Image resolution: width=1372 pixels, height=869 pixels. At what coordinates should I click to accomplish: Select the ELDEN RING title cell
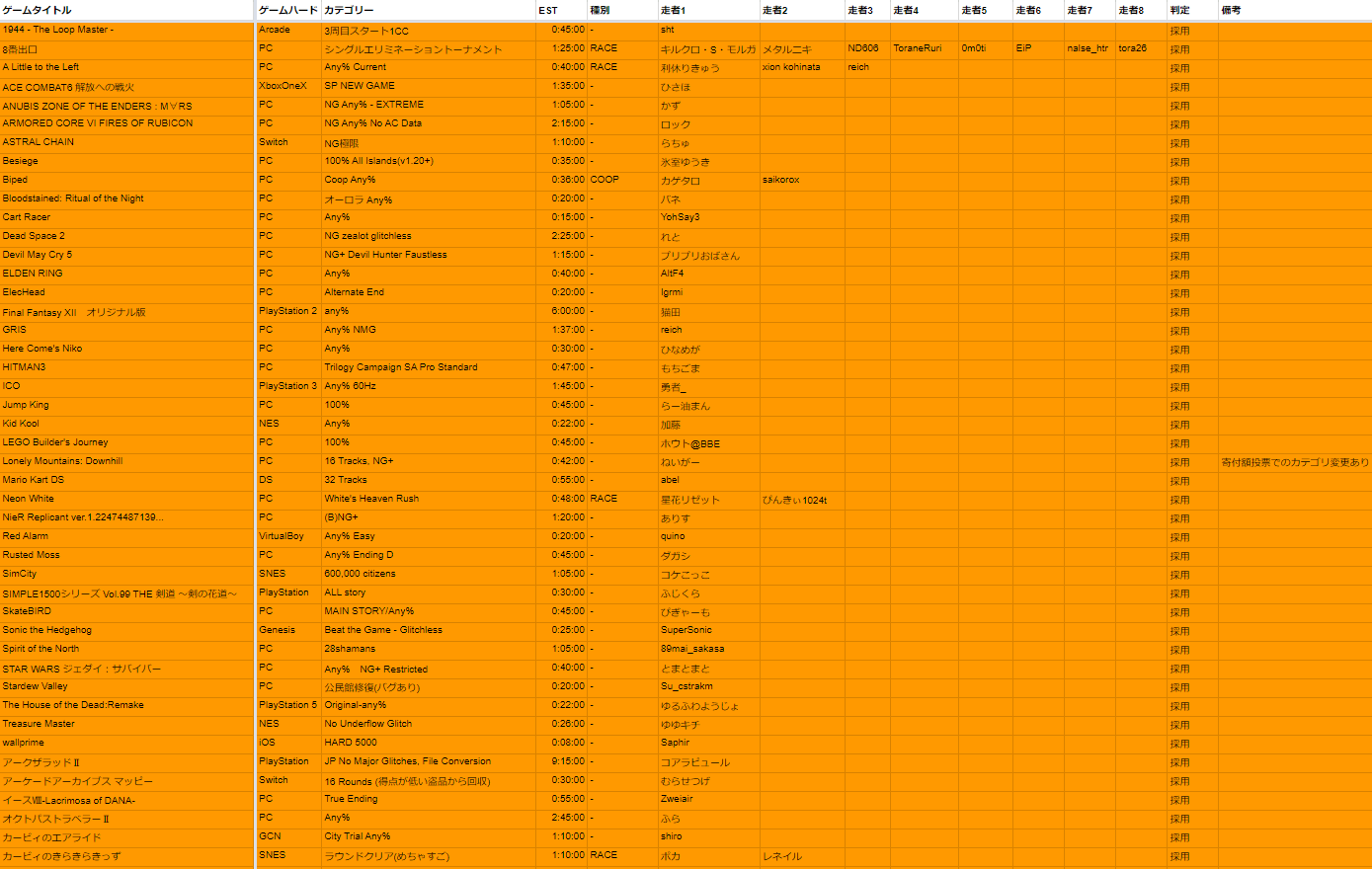coord(127,275)
